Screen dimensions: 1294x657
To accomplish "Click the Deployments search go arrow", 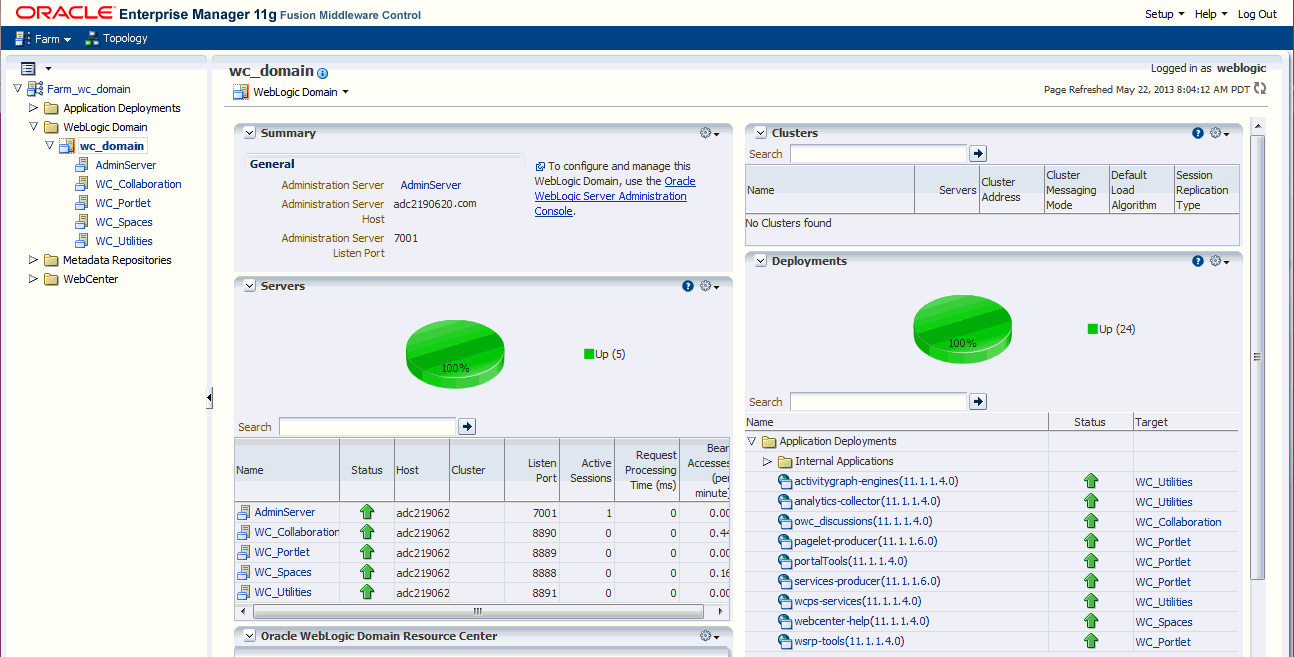I will click(979, 401).
